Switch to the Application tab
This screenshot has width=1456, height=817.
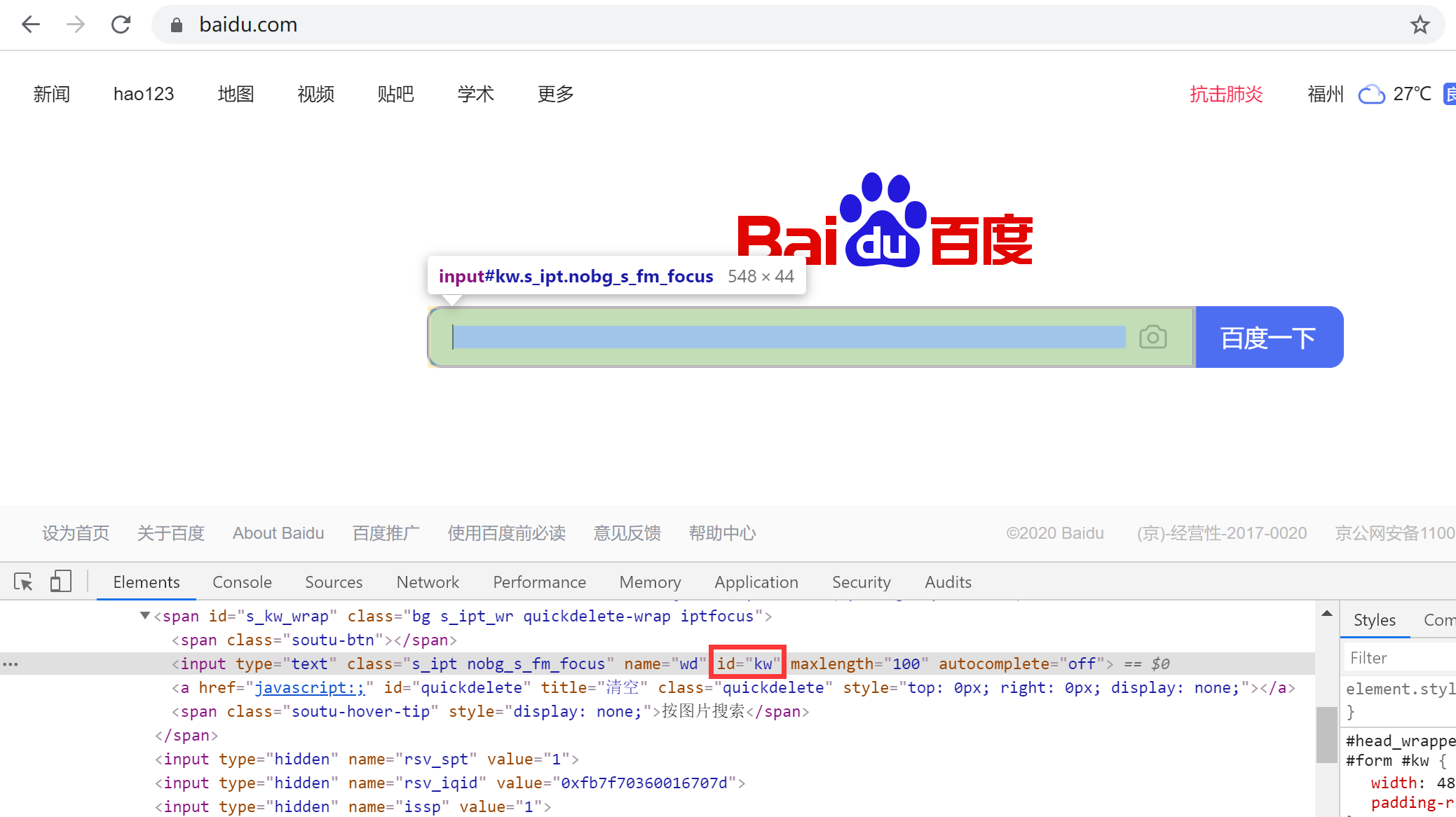tap(756, 582)
